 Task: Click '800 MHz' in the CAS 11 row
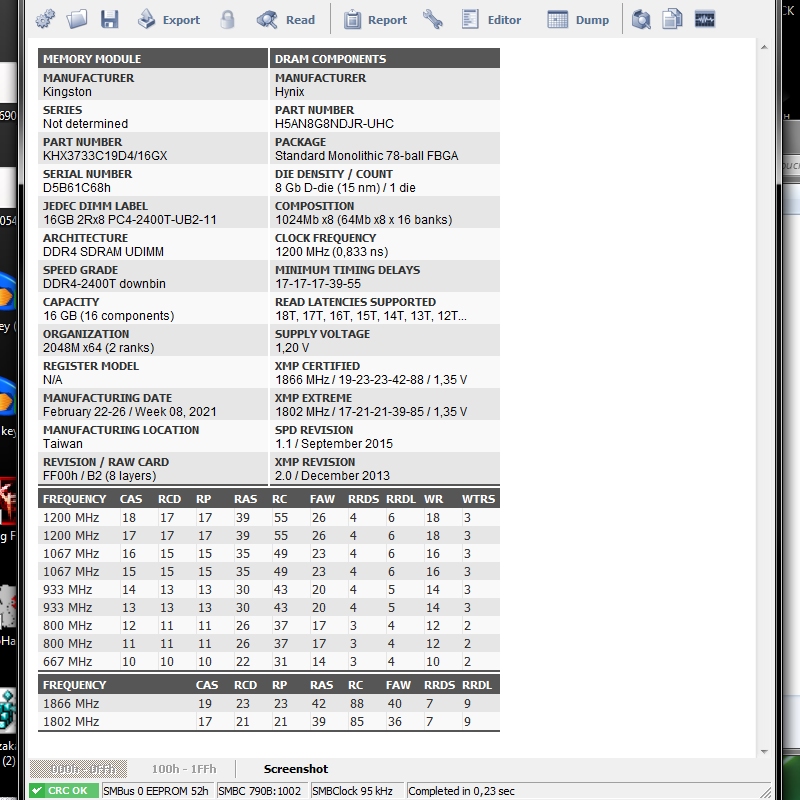(x=67, y=643)
